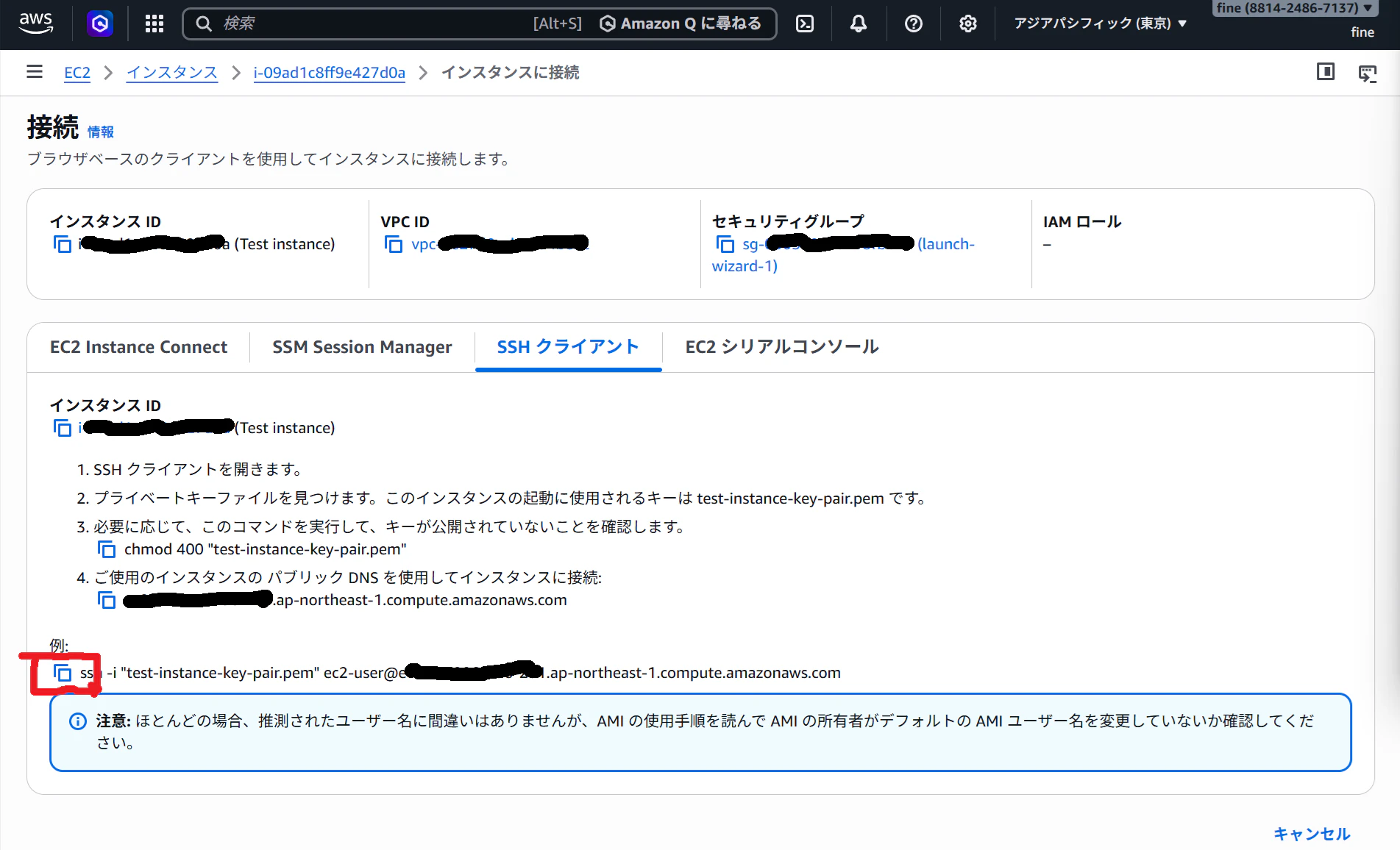1400x850 pixels.
Task: Select the SSH クライアント tab
Action: [568, 347]
